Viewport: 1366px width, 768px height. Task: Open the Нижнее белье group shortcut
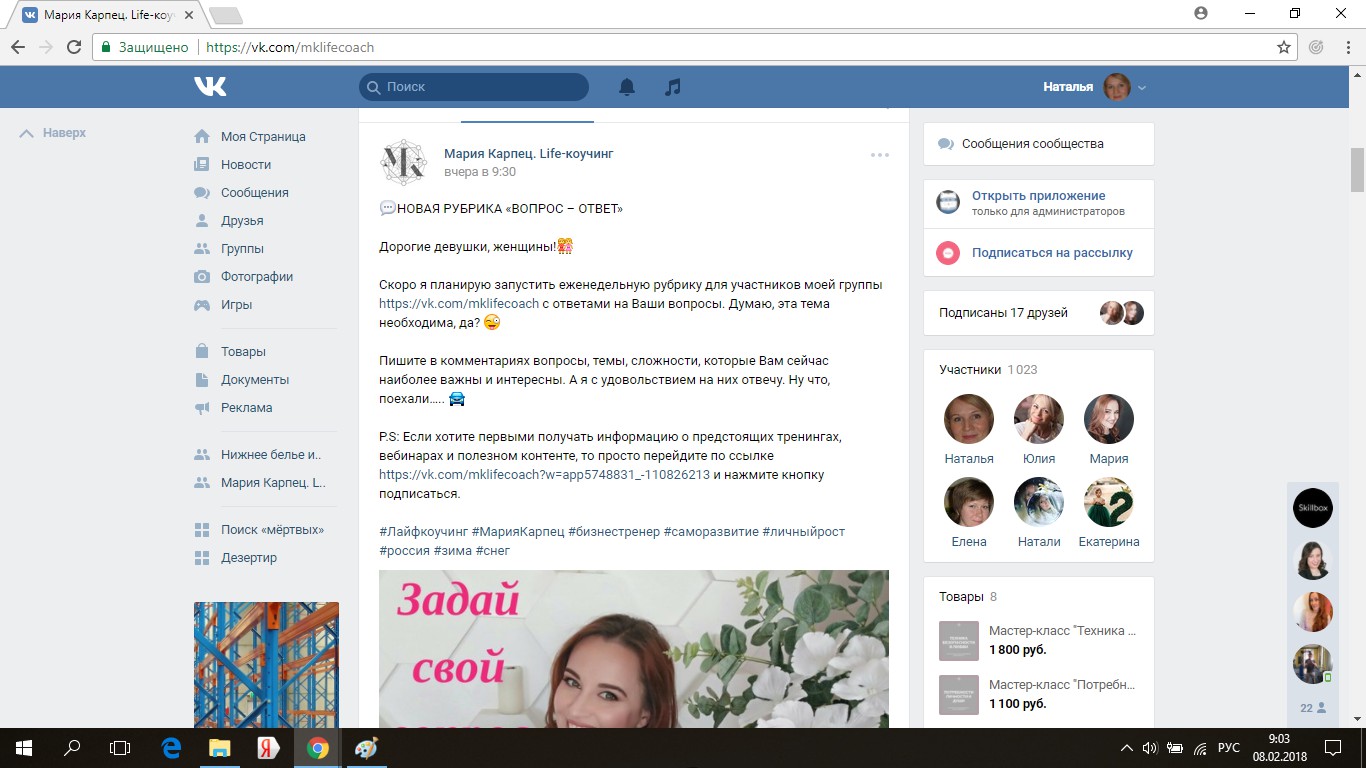coord(271,455)
